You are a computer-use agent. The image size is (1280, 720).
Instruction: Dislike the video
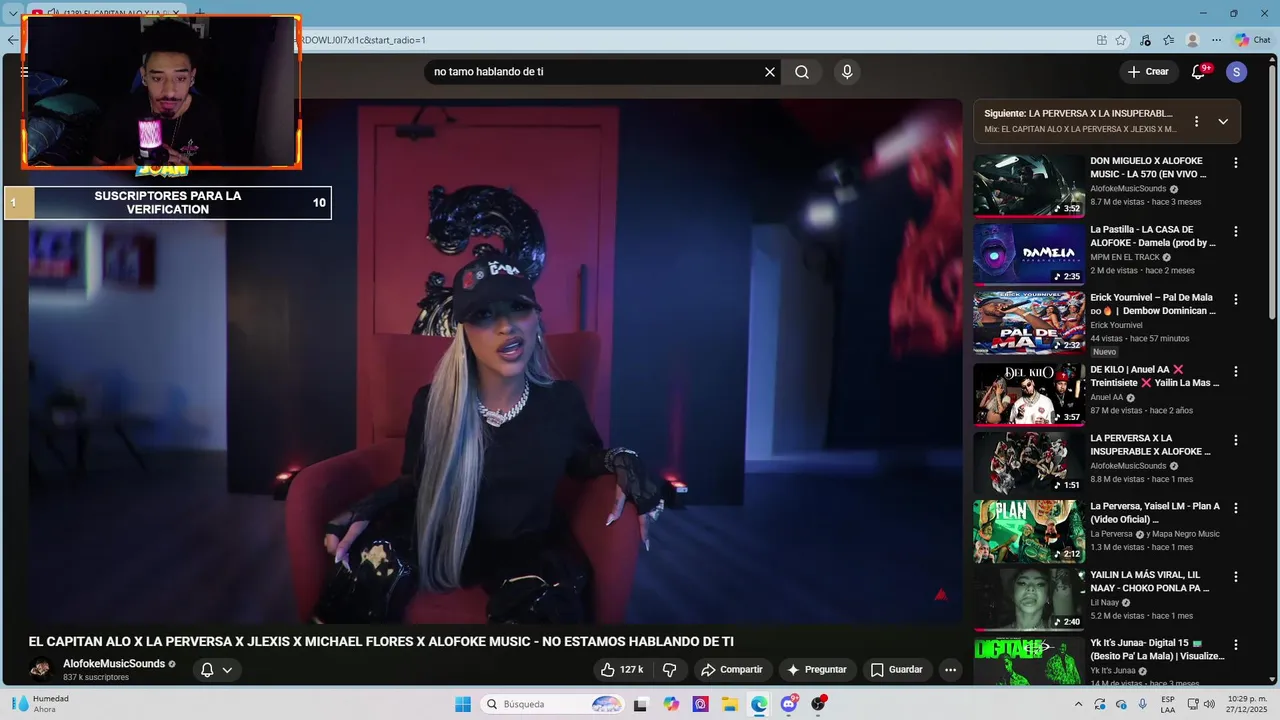[x=670, y=670]
